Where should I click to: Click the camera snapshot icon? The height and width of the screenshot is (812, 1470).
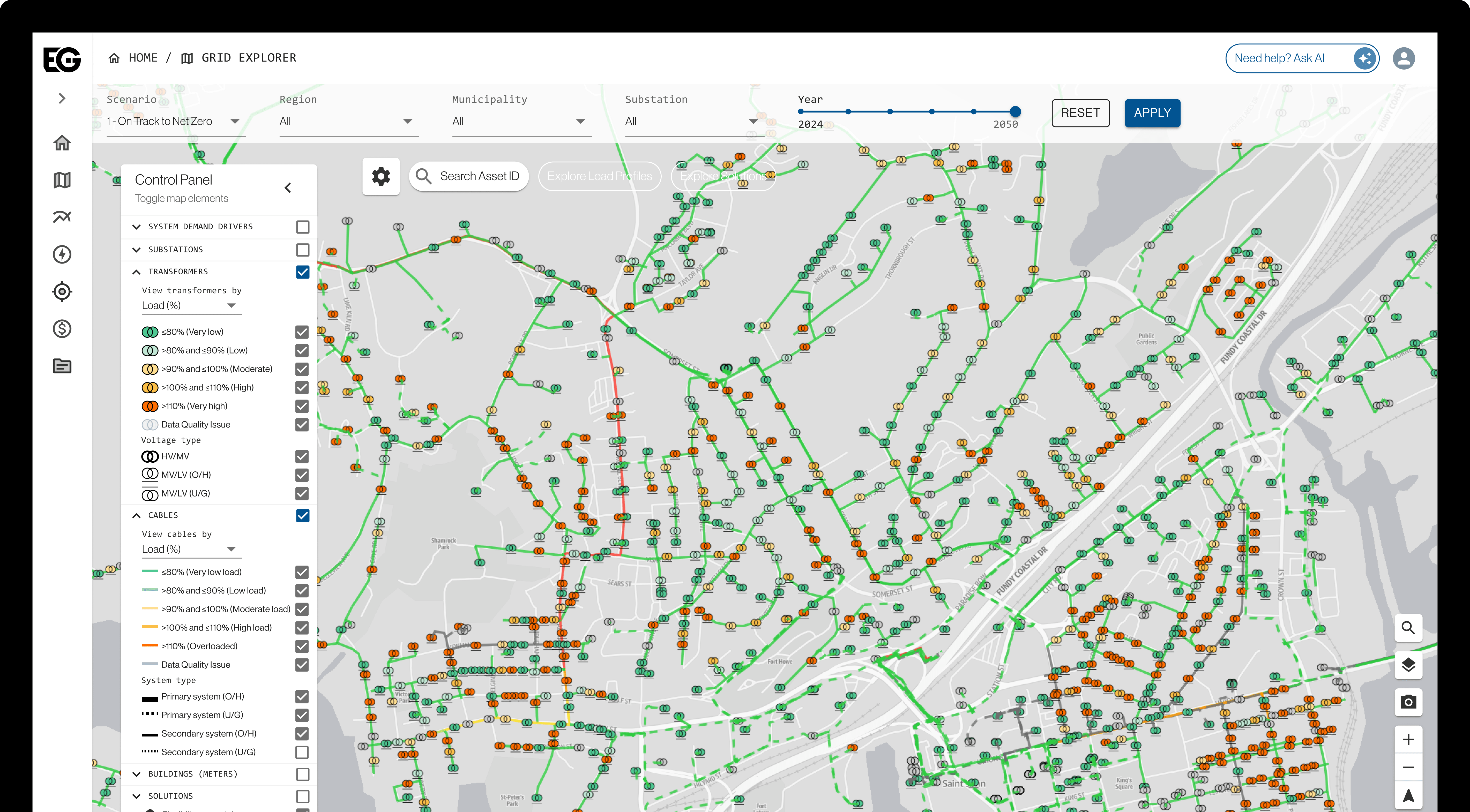coord(1408,702)
